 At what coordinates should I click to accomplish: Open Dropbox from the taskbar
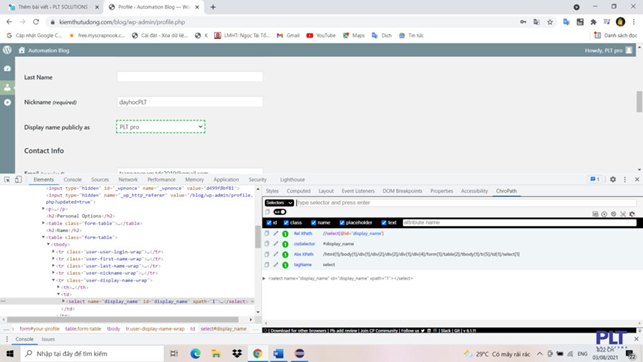237,353
